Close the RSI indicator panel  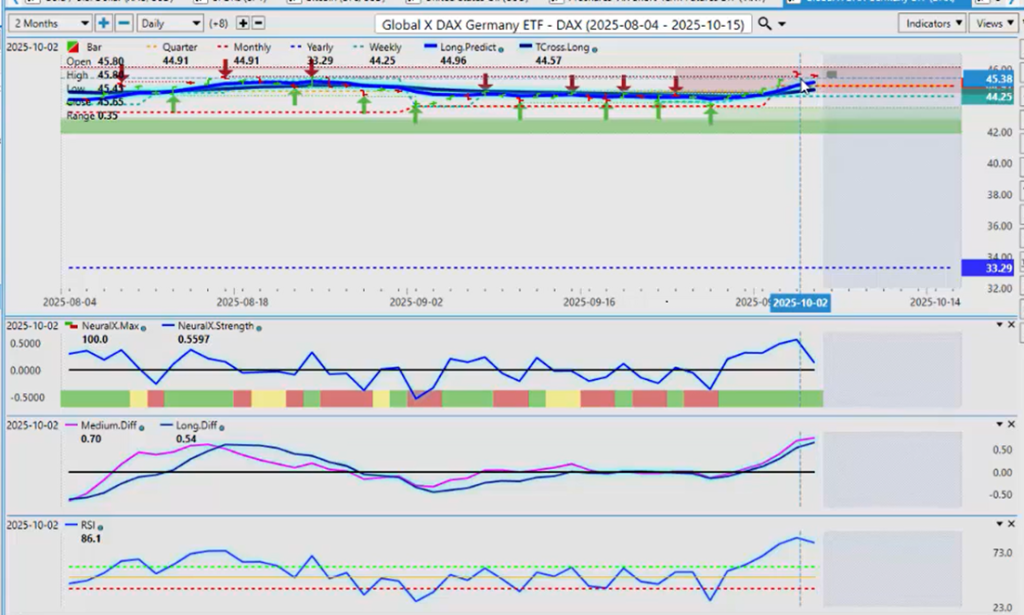coord(1010,524)
